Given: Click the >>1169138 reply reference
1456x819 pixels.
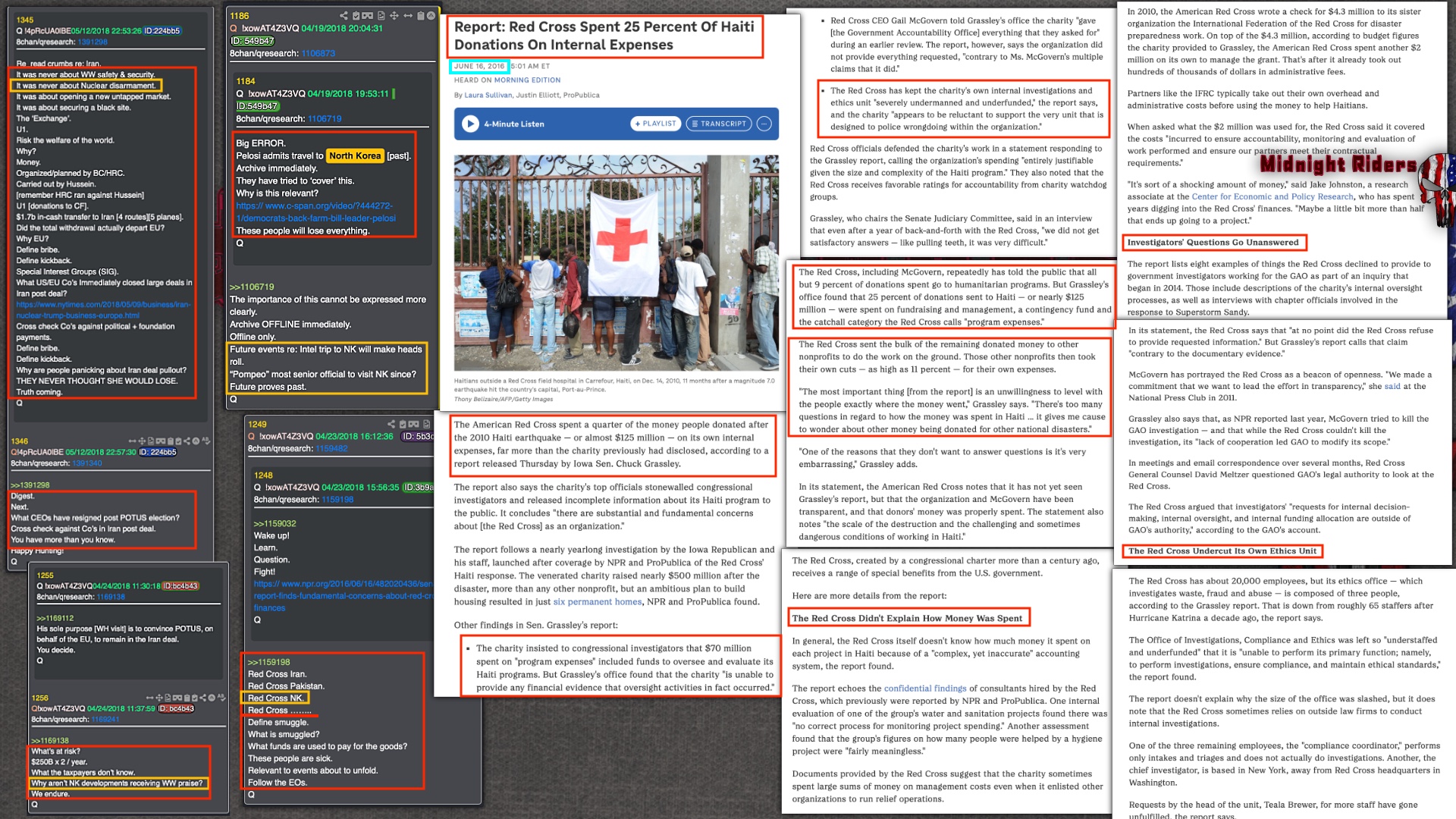Looking at the screenshot, I should 50,740.
